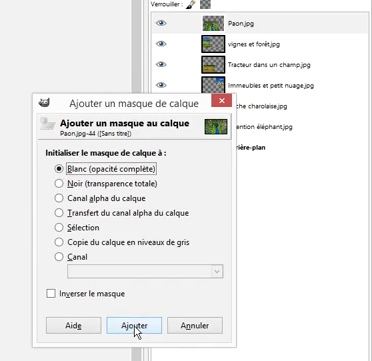Select the Noir (transparence totale) option
The width and height of the screenshot is (372, 361).
click(59, 183)
